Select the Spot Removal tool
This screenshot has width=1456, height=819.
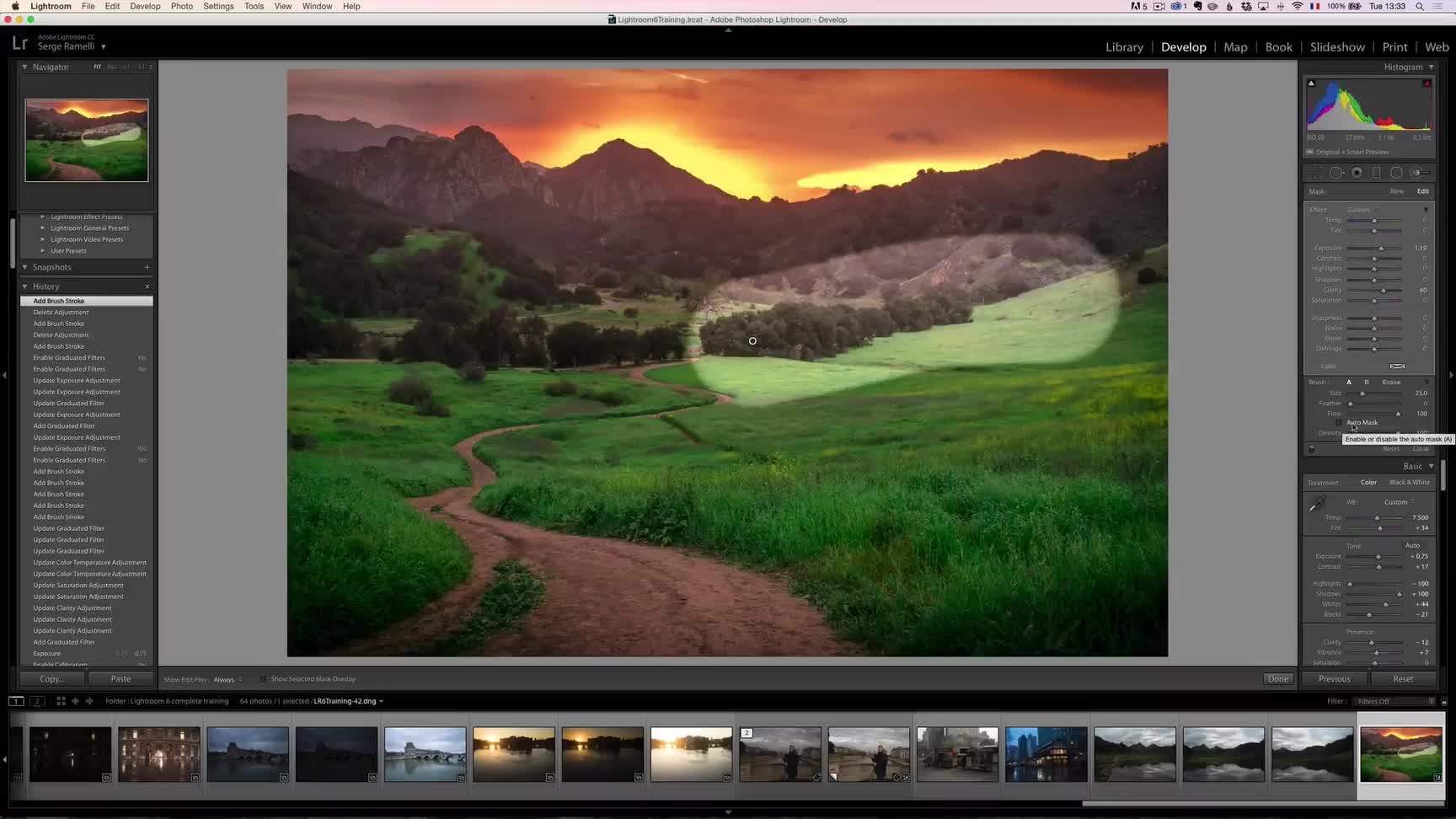pyautogui.click(x=1336, y=173)
